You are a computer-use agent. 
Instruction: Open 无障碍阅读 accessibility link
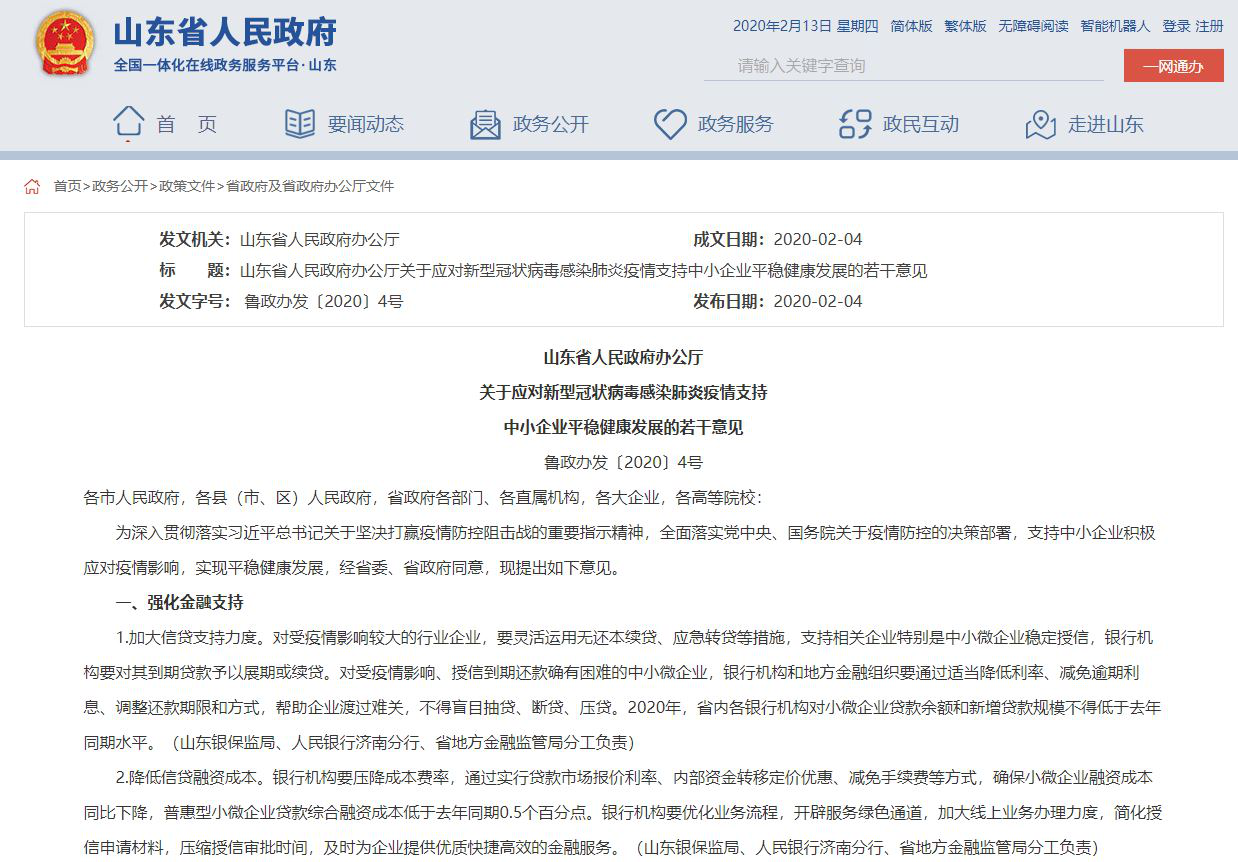(x=1033, y=26)
